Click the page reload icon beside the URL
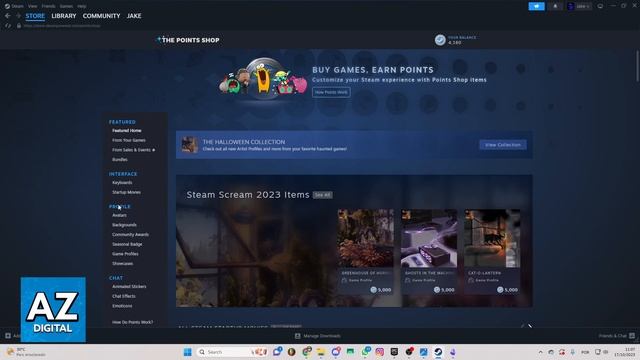 tap(8, 25)
